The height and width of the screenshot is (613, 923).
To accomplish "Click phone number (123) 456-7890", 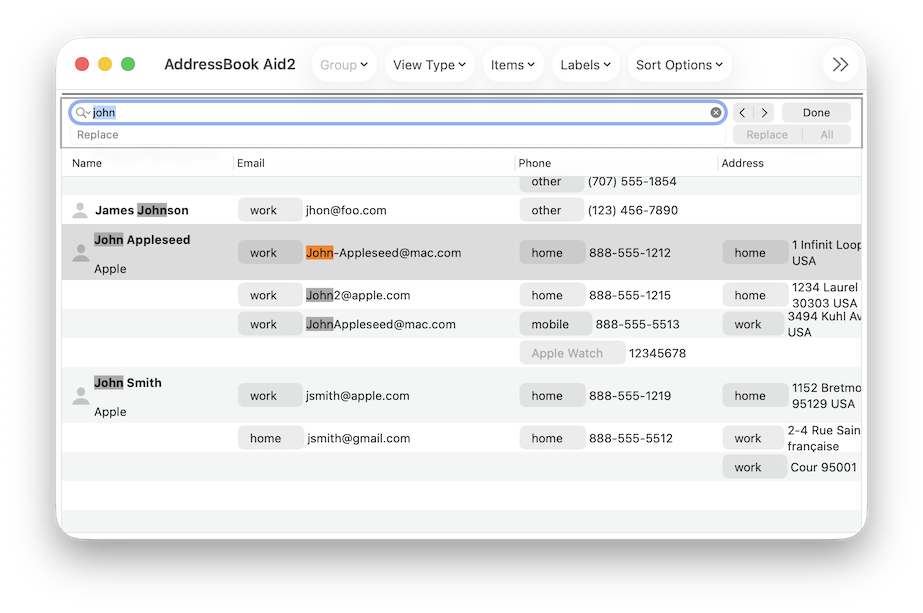I will pyautogui.click(x=633, y=210).
